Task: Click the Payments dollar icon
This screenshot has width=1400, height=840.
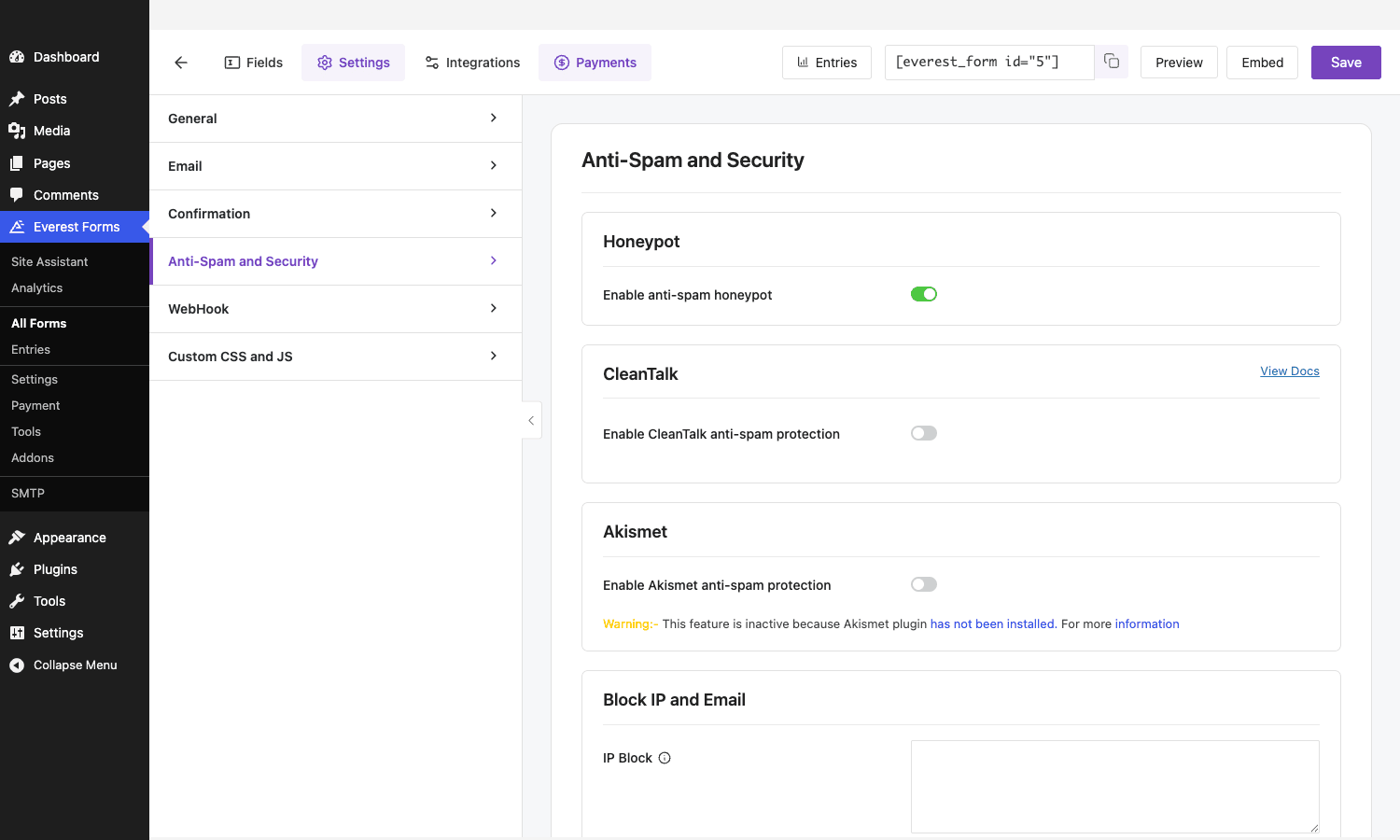Action: click(562, 63)
